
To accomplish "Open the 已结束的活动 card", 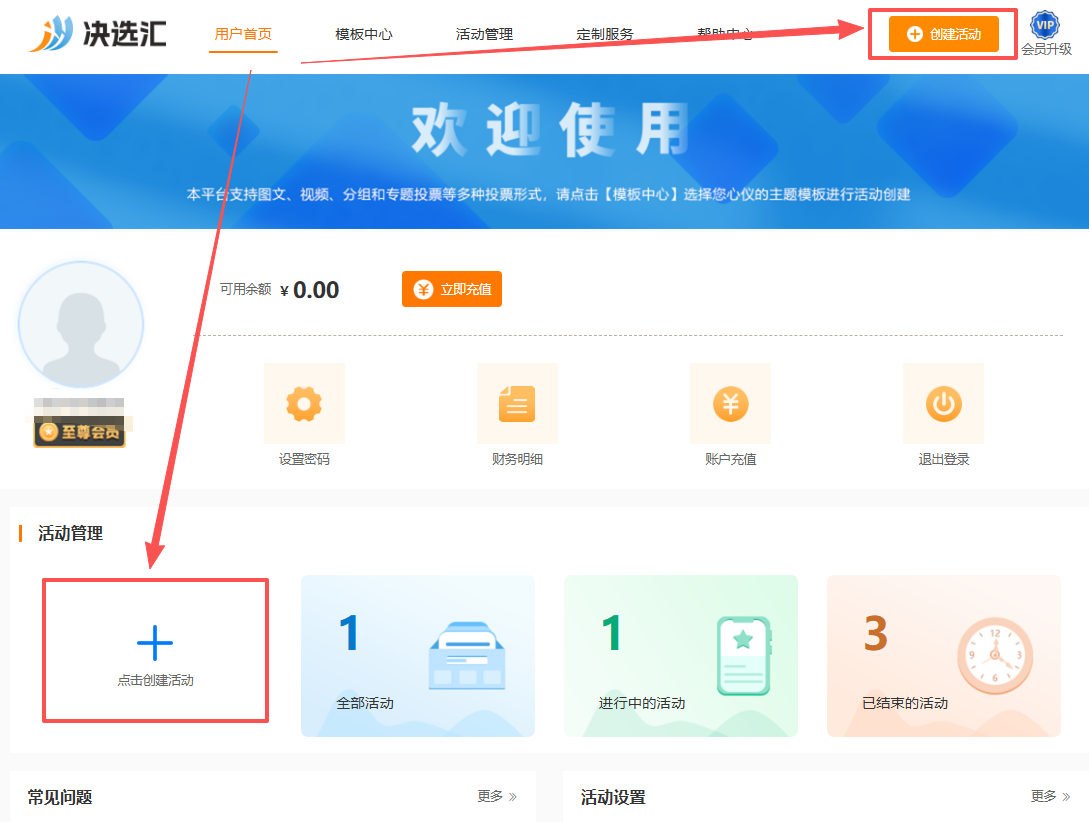I will click(944, 655).
